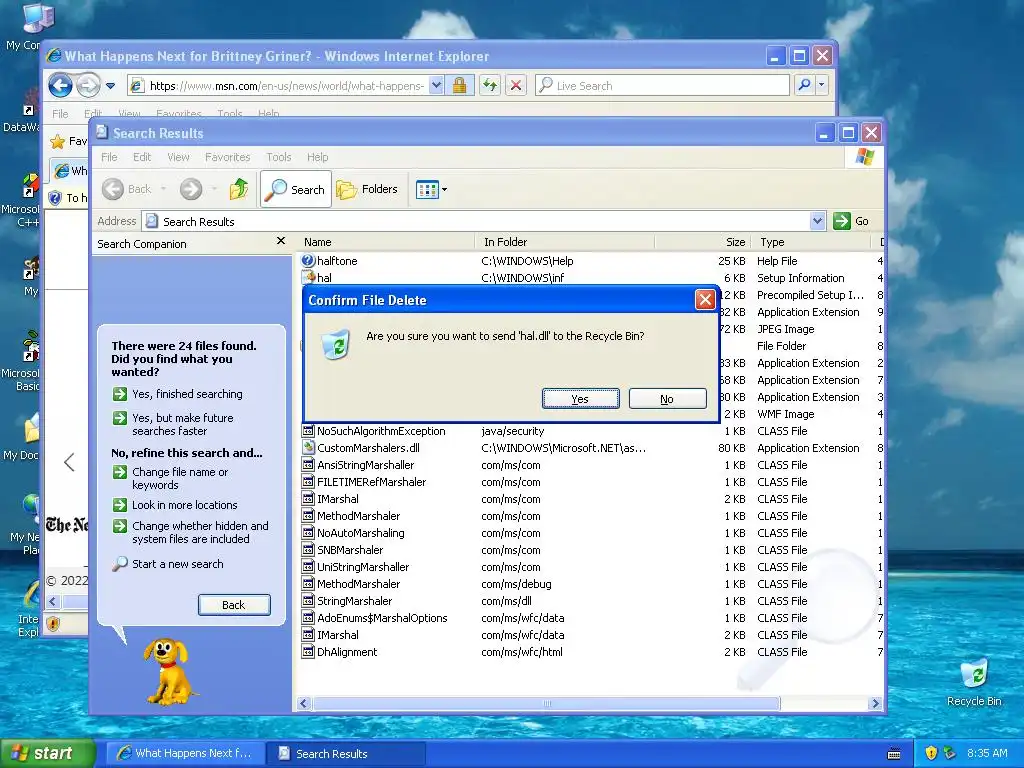Click the Live Search box

(x=663, y=86)
